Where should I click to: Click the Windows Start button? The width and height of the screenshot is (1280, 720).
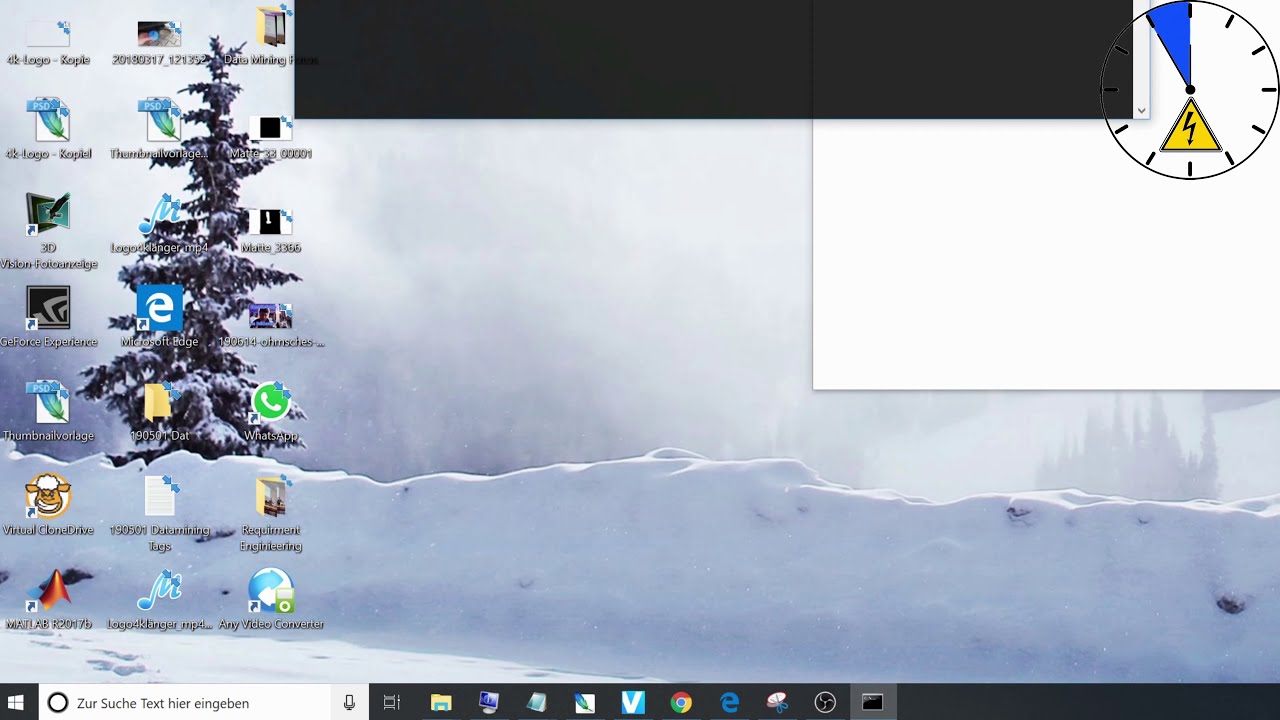[16, 703]
